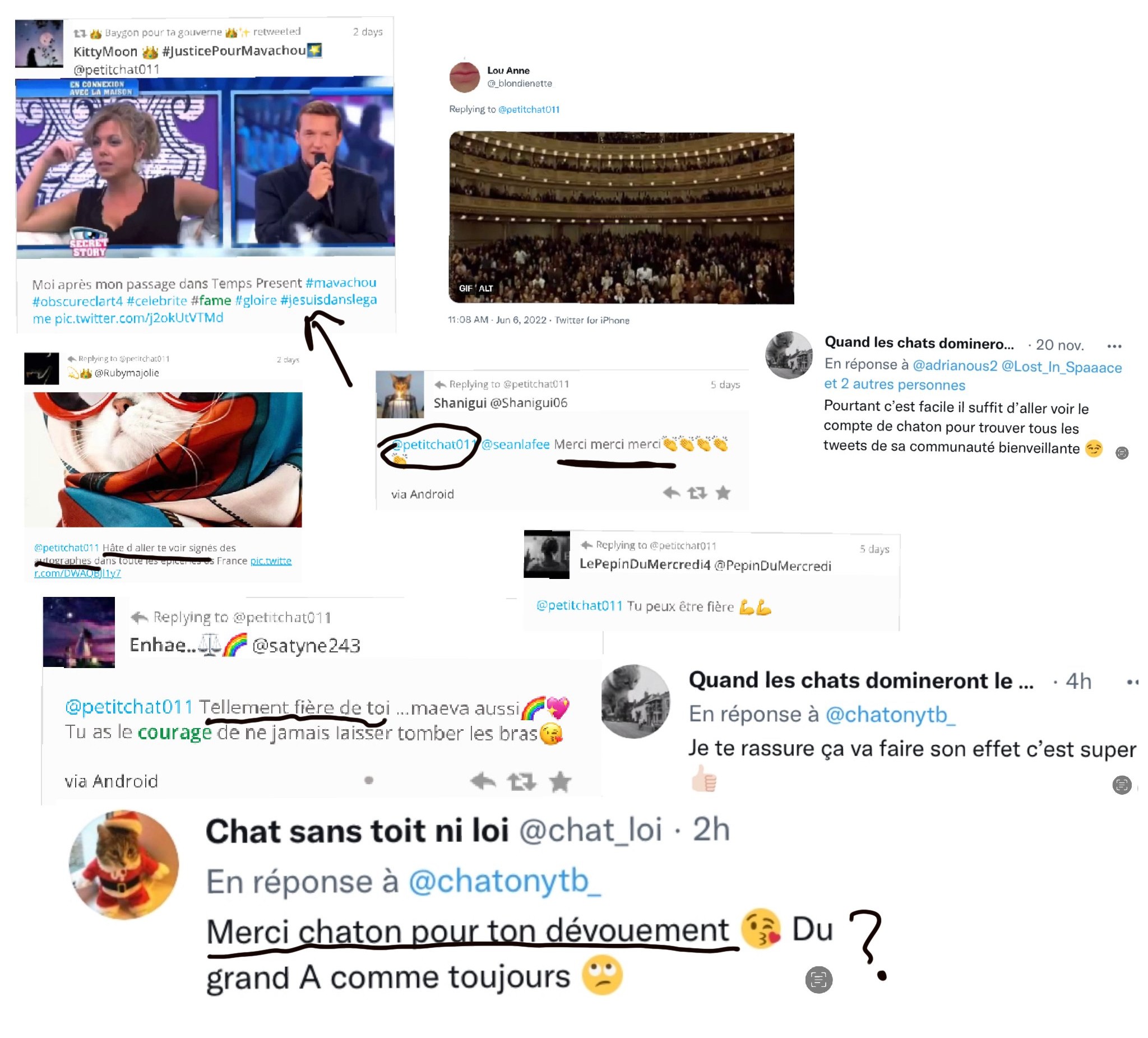The image size is (1148, 1038).
Task: Click the GIF badge on the theater image
Action: 466,289
